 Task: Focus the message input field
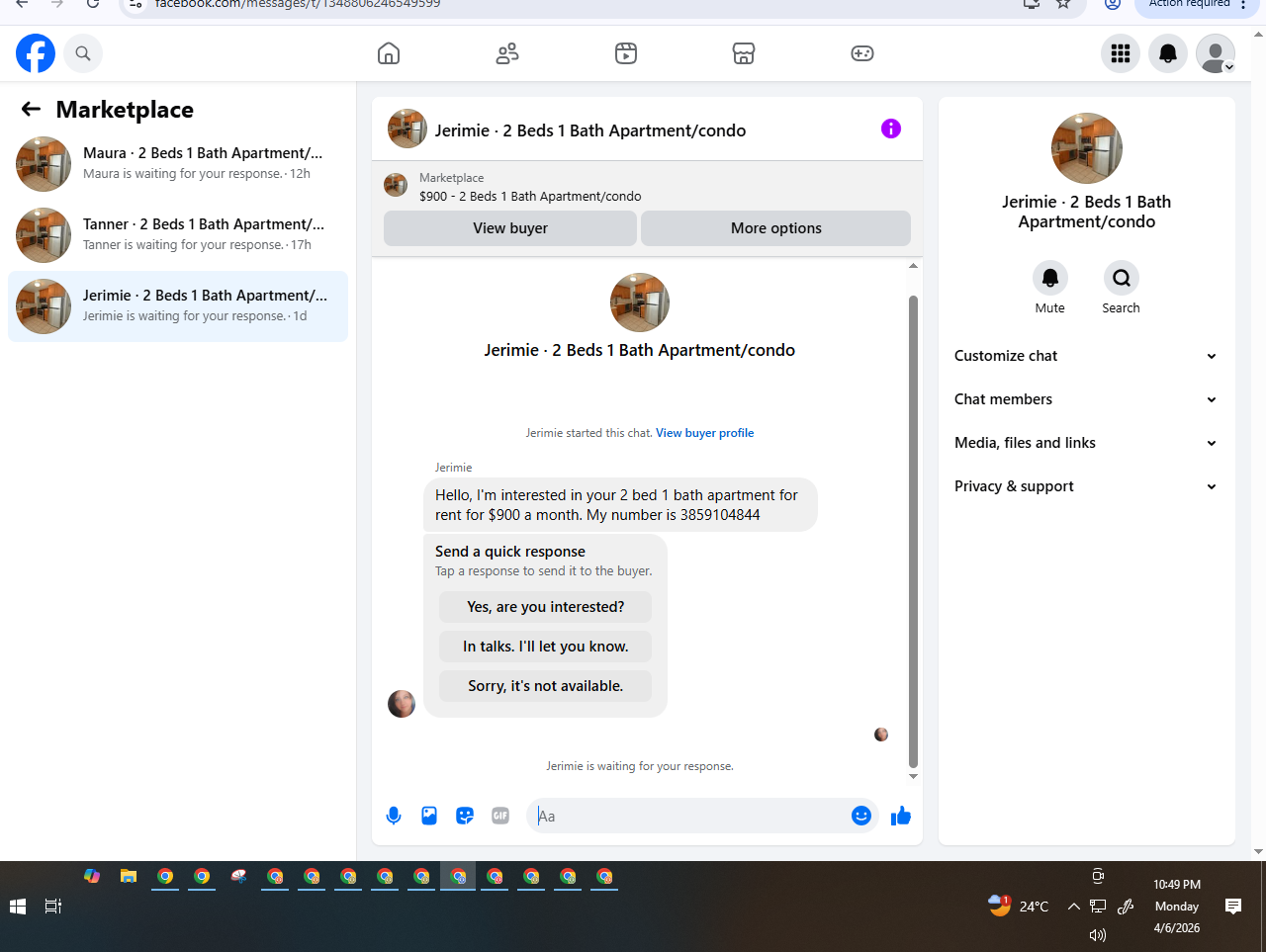690,816
